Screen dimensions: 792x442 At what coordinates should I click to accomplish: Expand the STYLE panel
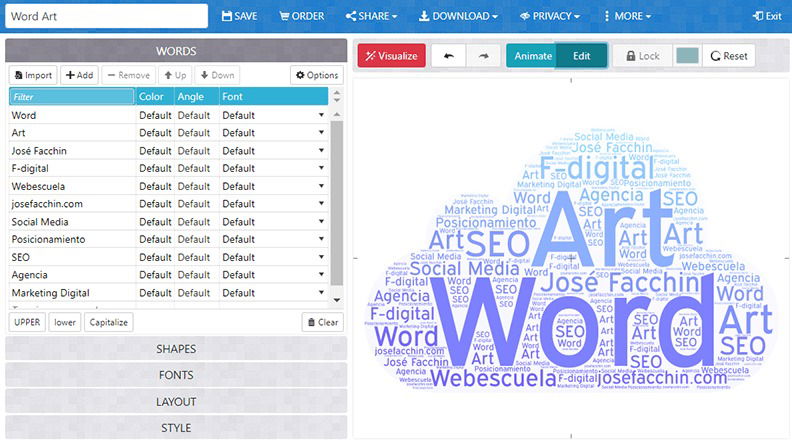coord(176,428)
